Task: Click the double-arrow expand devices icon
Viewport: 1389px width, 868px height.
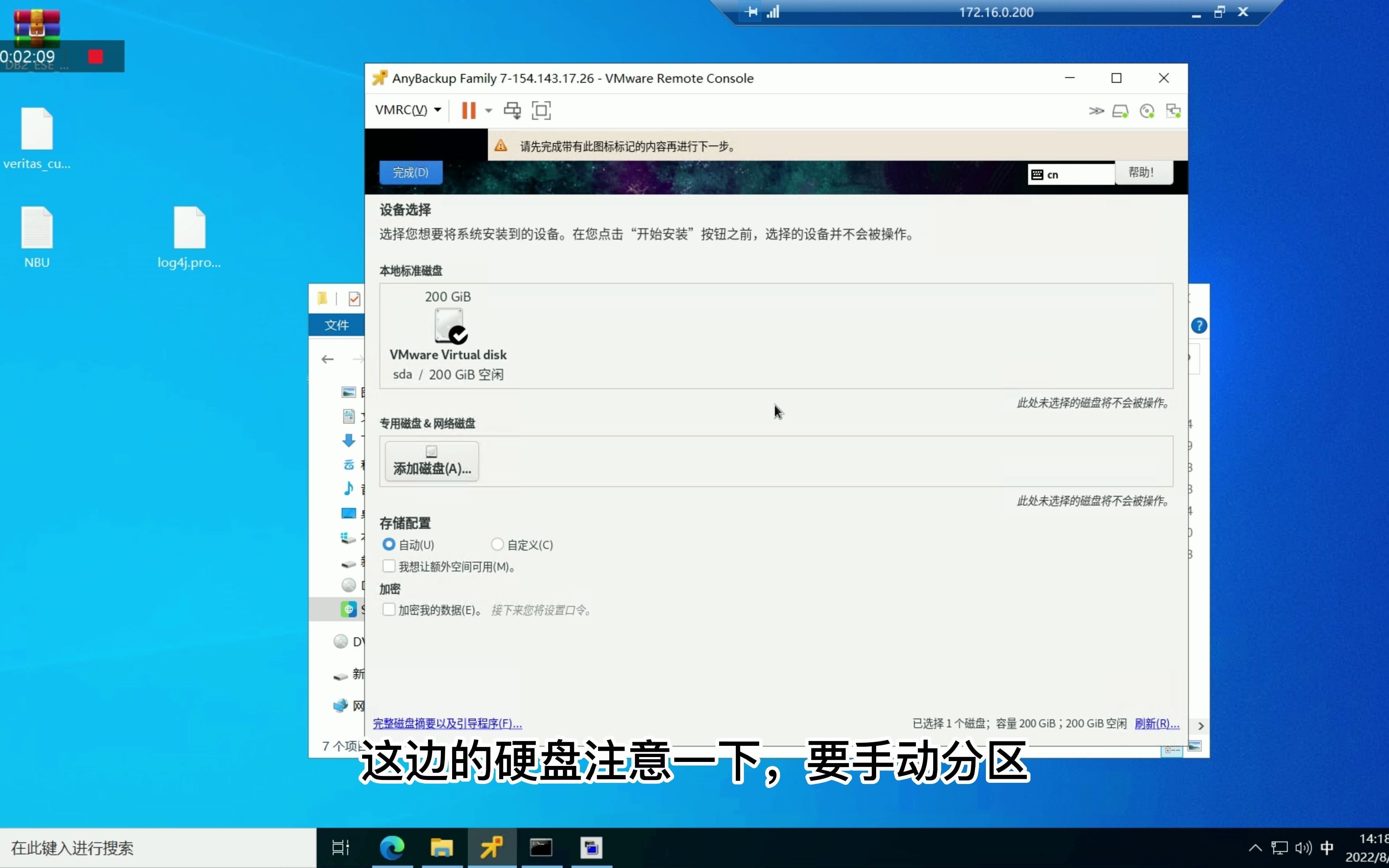Action: (x=1096, y=111)
